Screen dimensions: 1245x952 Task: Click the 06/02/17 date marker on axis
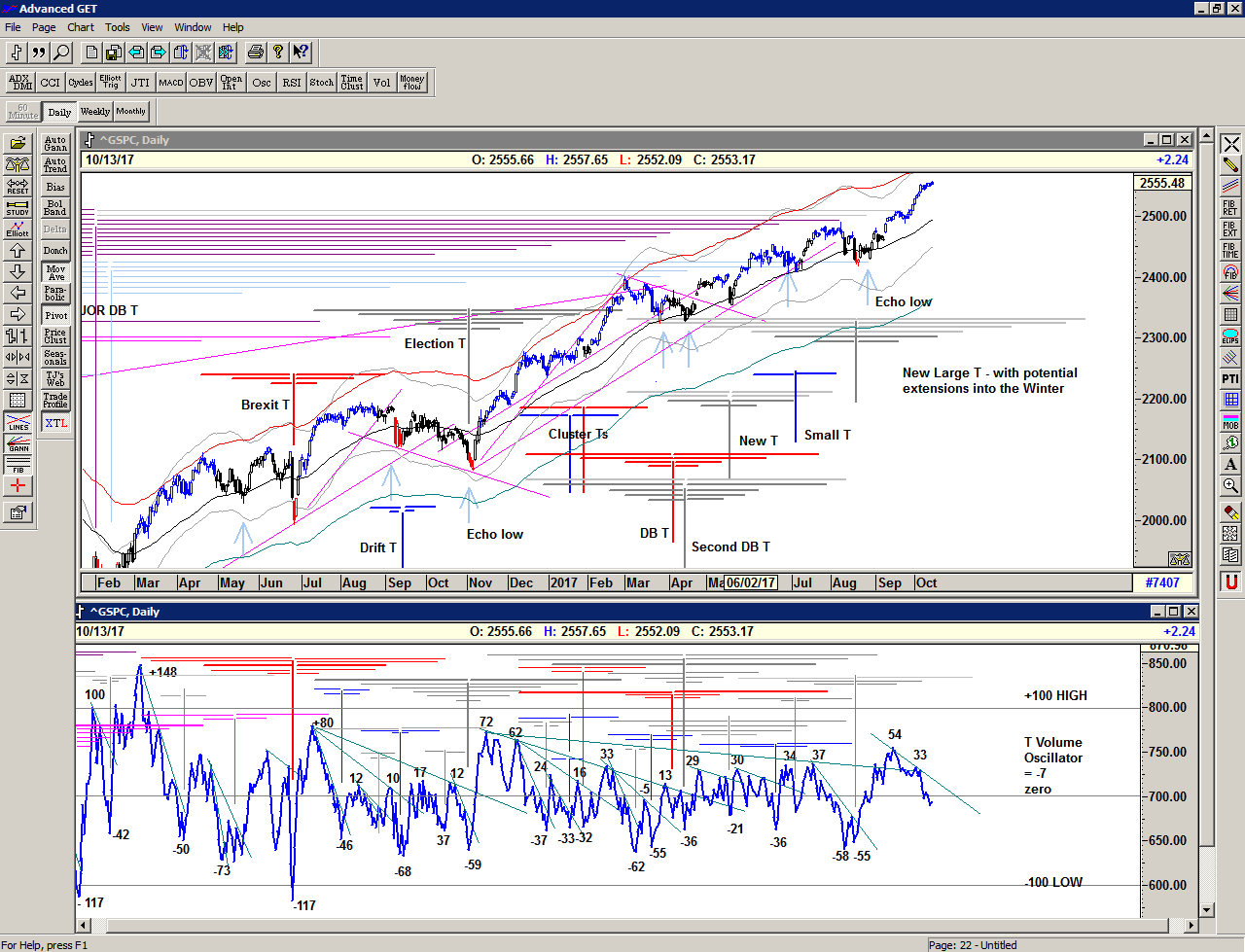(x=750, y=582)
